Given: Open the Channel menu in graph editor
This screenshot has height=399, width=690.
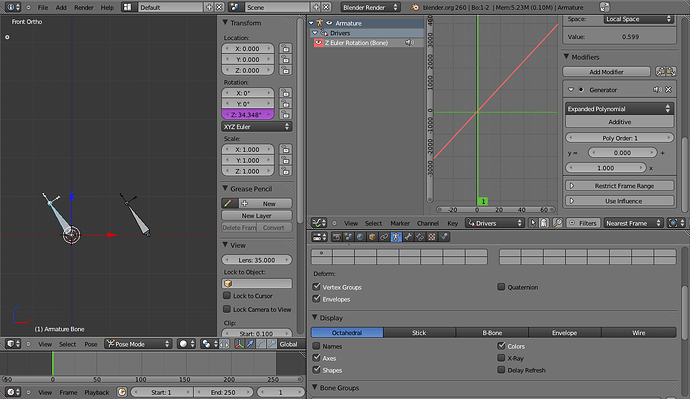Looking at the screenshot, I should pyautogui.click(x=428, y=223).
